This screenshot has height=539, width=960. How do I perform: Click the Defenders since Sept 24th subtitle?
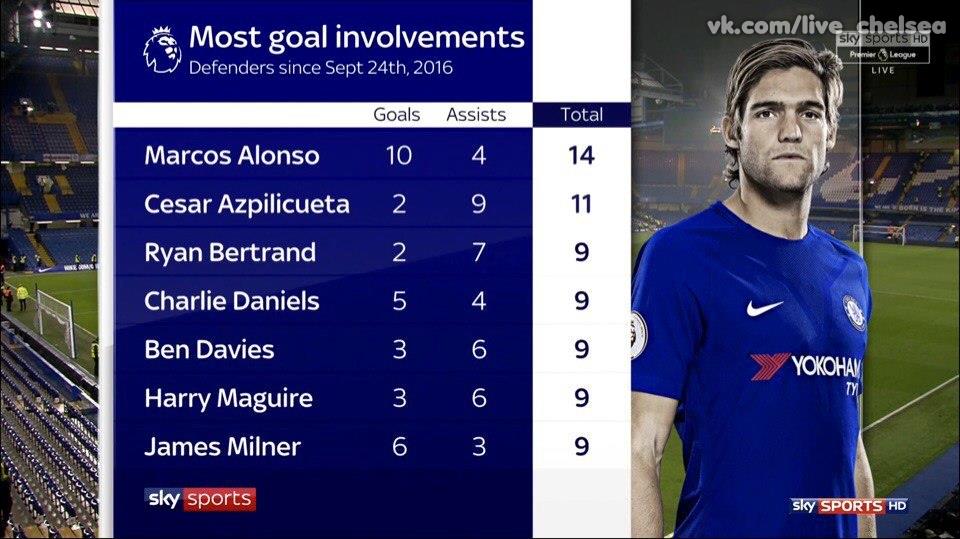pos(320,67)
